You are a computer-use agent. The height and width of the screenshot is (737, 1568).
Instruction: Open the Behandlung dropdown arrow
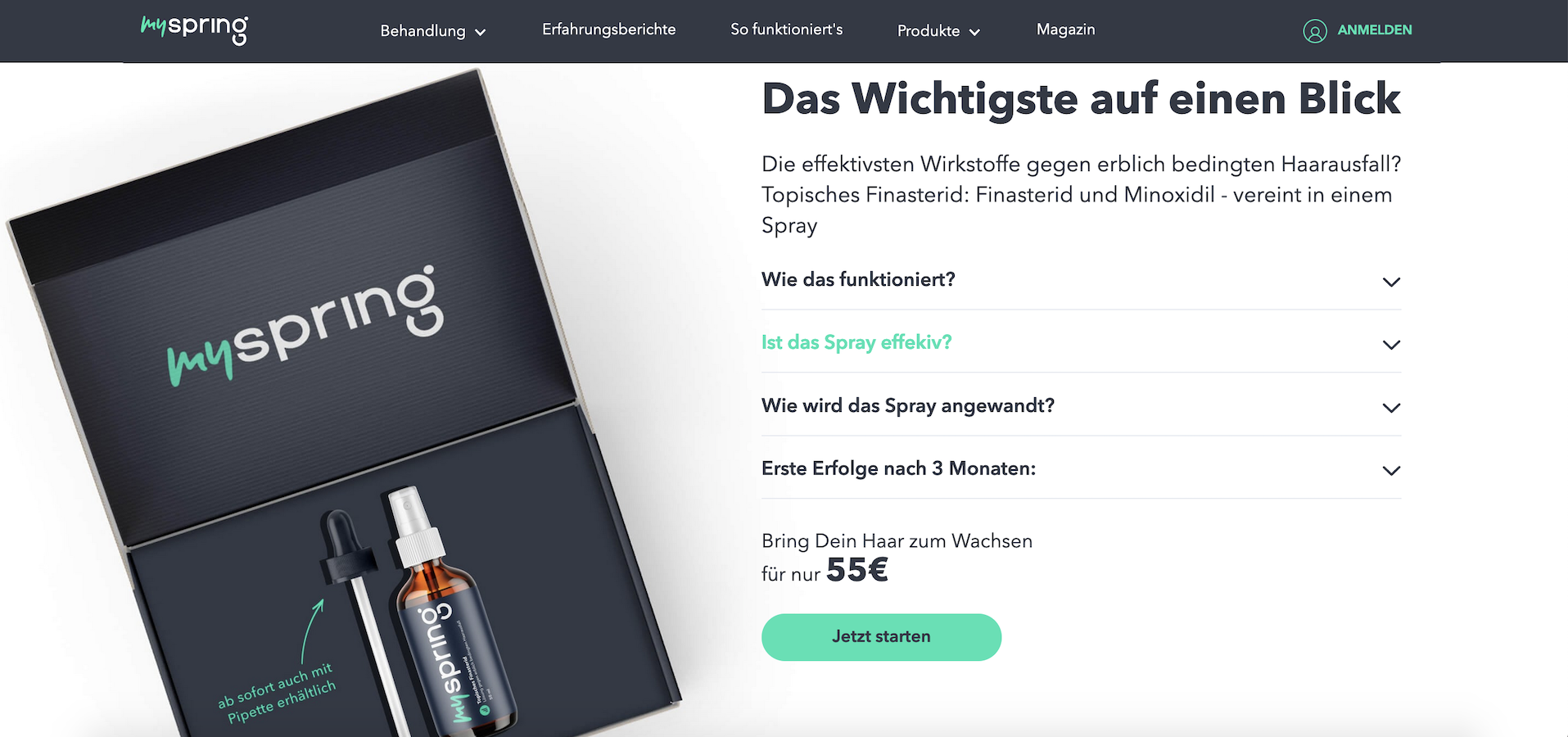(x=481, y=33)
